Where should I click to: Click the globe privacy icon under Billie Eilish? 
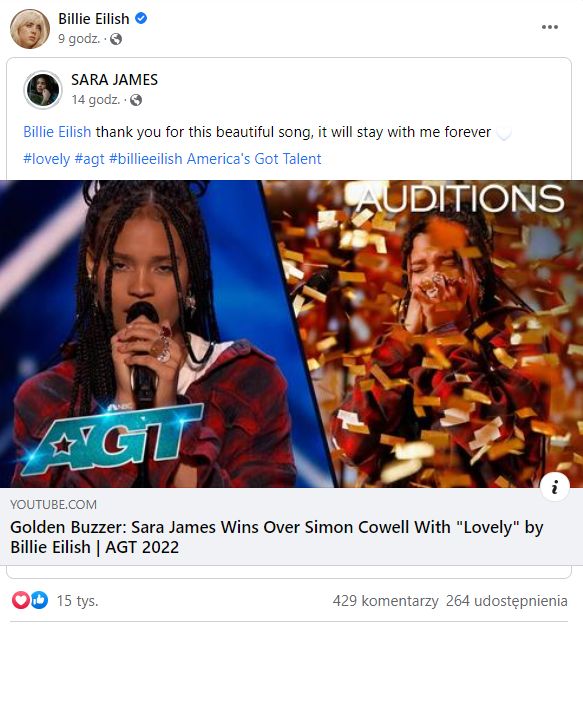pyautogui.click(x=116, y=39)
